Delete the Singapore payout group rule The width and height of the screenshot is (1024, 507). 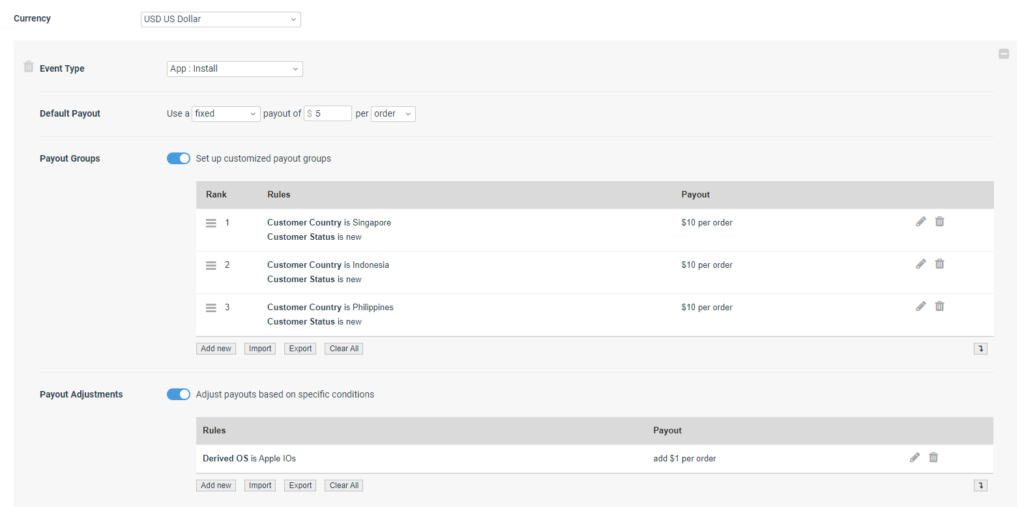(939, 221)
